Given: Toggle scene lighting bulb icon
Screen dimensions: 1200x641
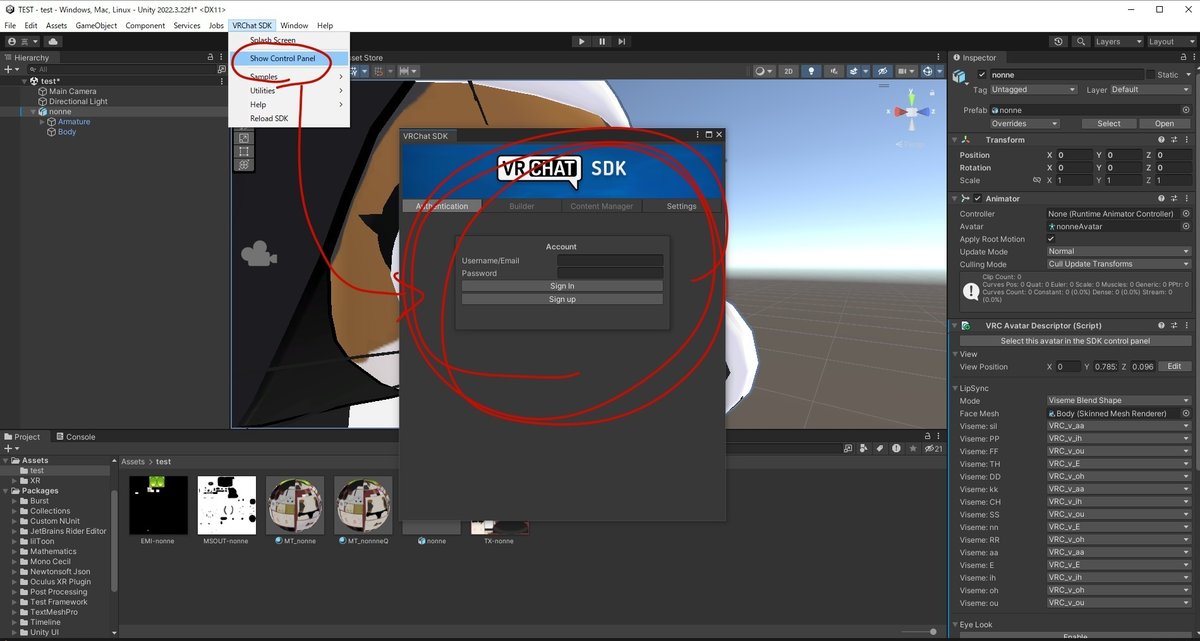Looking at the screenshot, I should 812,71.
